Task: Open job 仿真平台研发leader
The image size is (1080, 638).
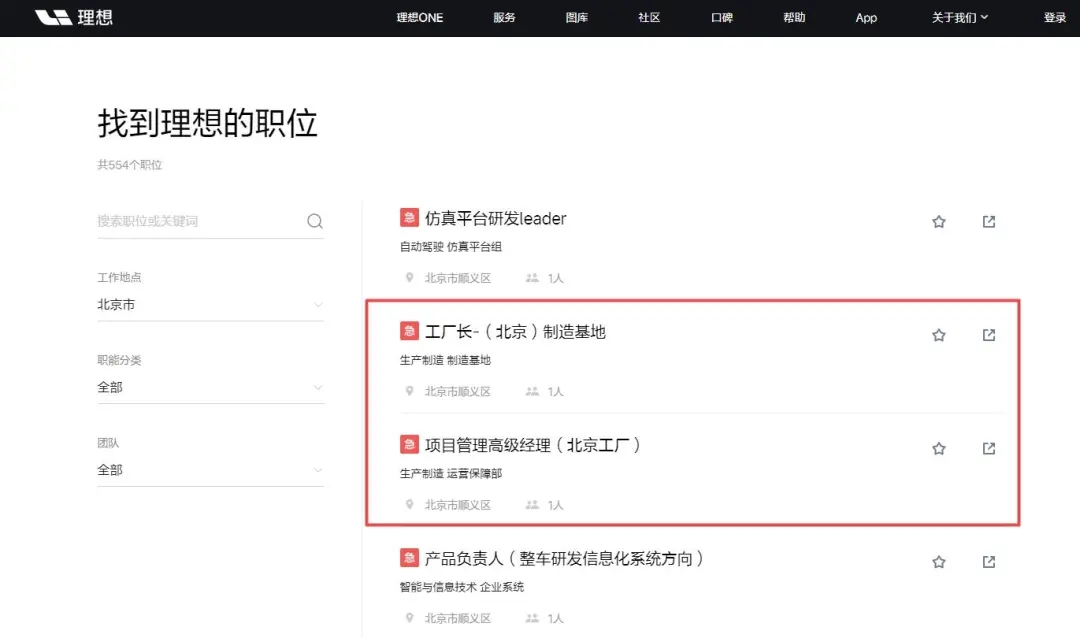Action: 495,218
